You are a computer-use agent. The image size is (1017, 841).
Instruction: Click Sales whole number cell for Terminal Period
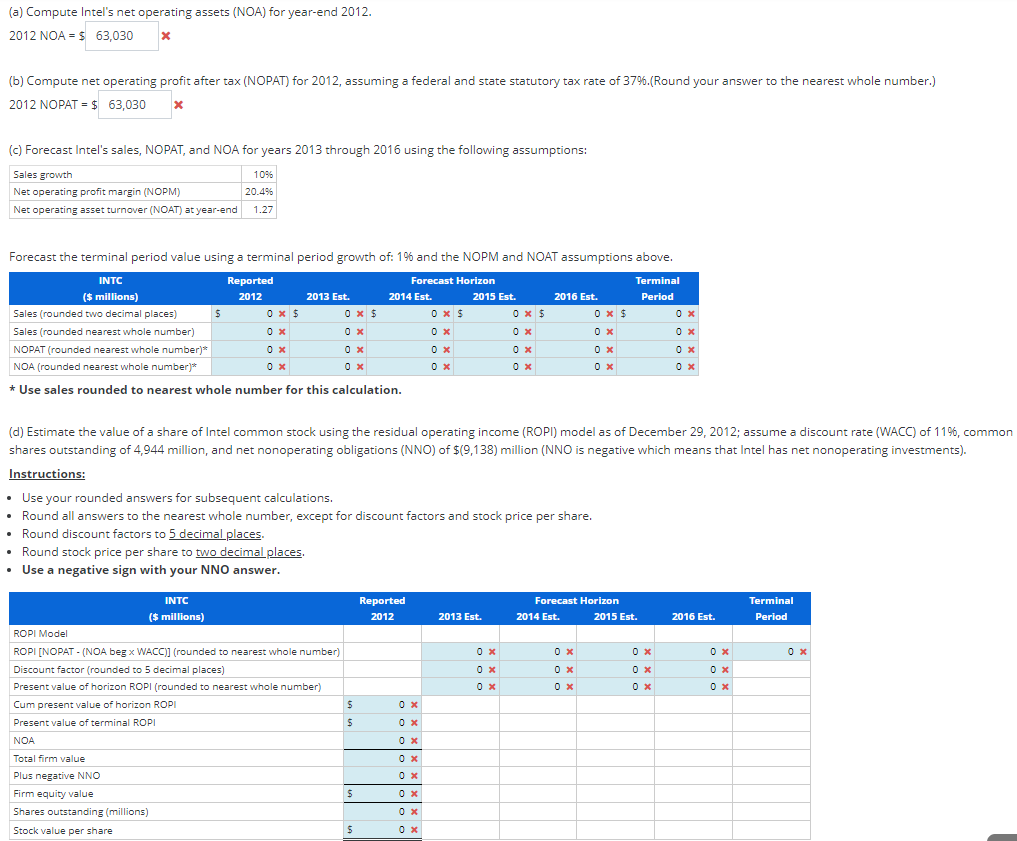click(x=658, y=331)
